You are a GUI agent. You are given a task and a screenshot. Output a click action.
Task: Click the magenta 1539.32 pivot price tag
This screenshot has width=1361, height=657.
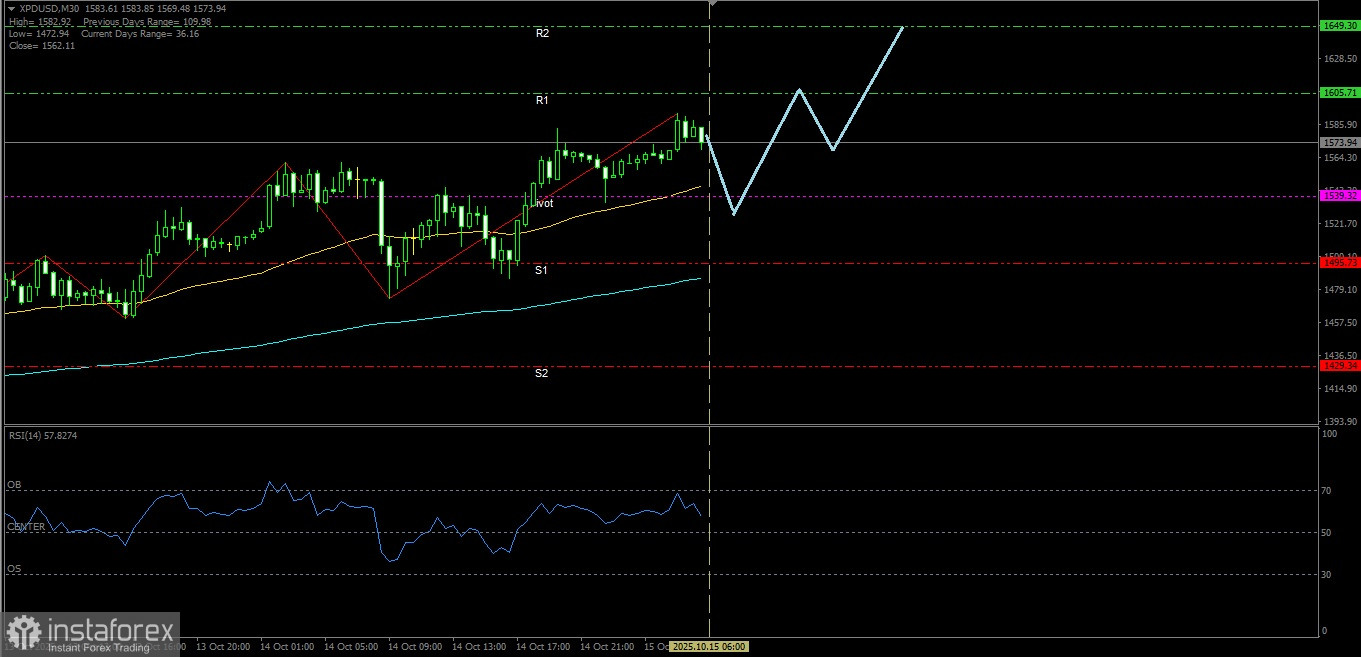[x=1339, y=196]
